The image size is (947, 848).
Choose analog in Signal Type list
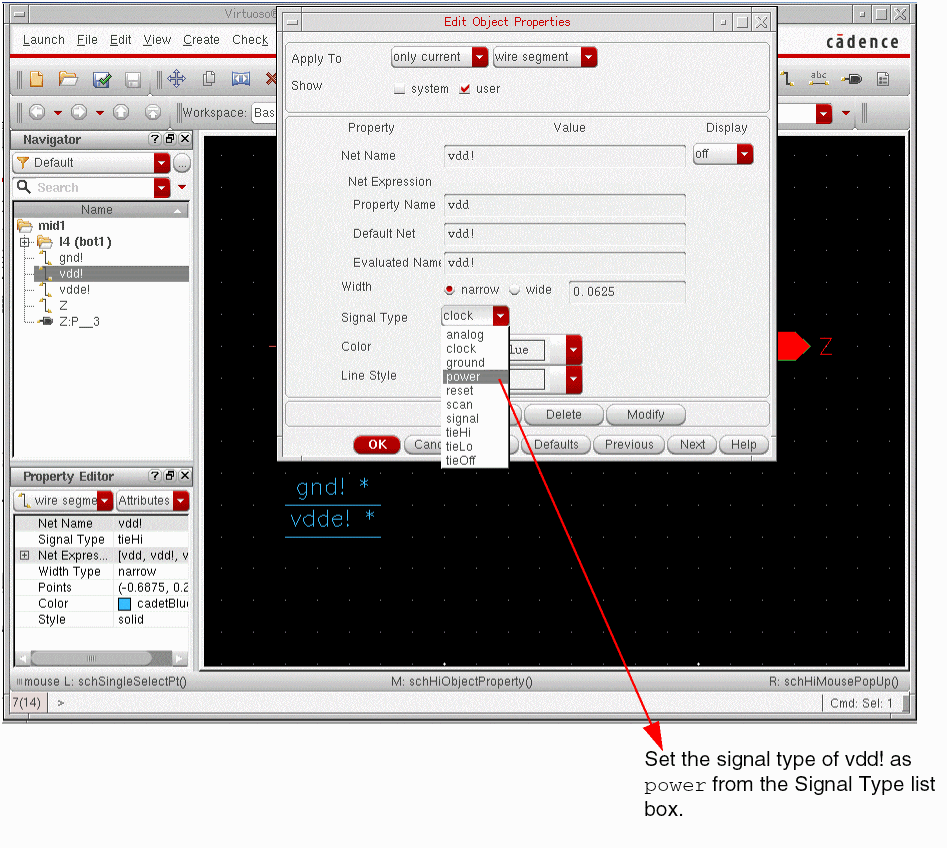[475, 335]
